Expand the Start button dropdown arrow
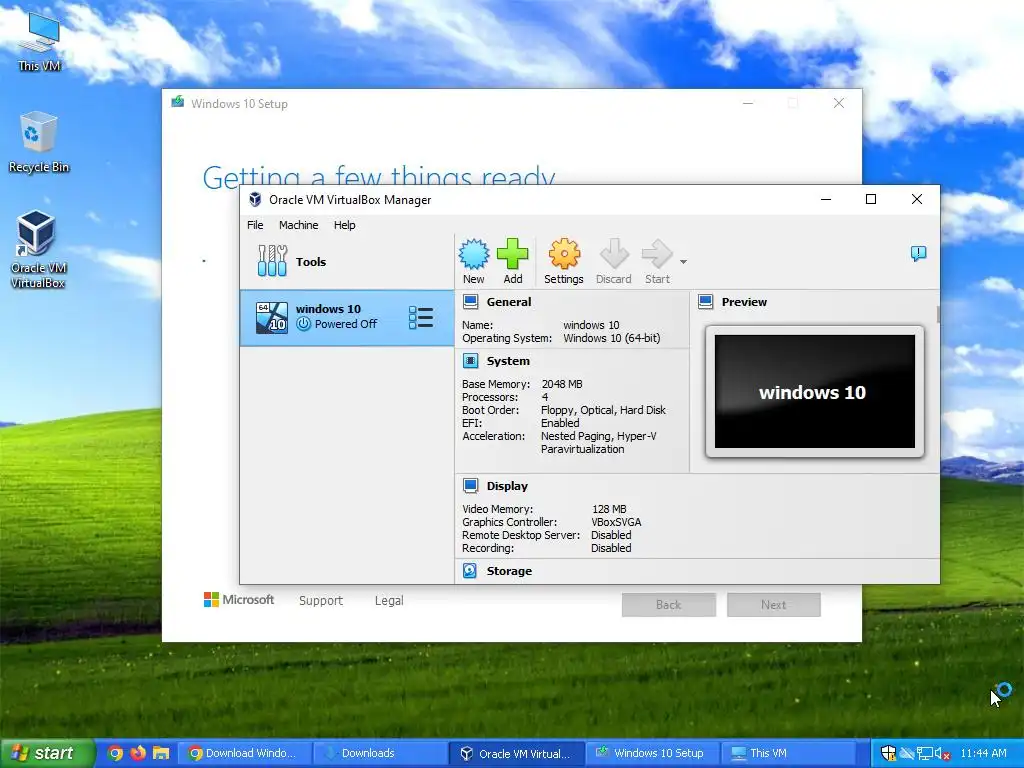The image size is (1024, 768). [683, 262]
